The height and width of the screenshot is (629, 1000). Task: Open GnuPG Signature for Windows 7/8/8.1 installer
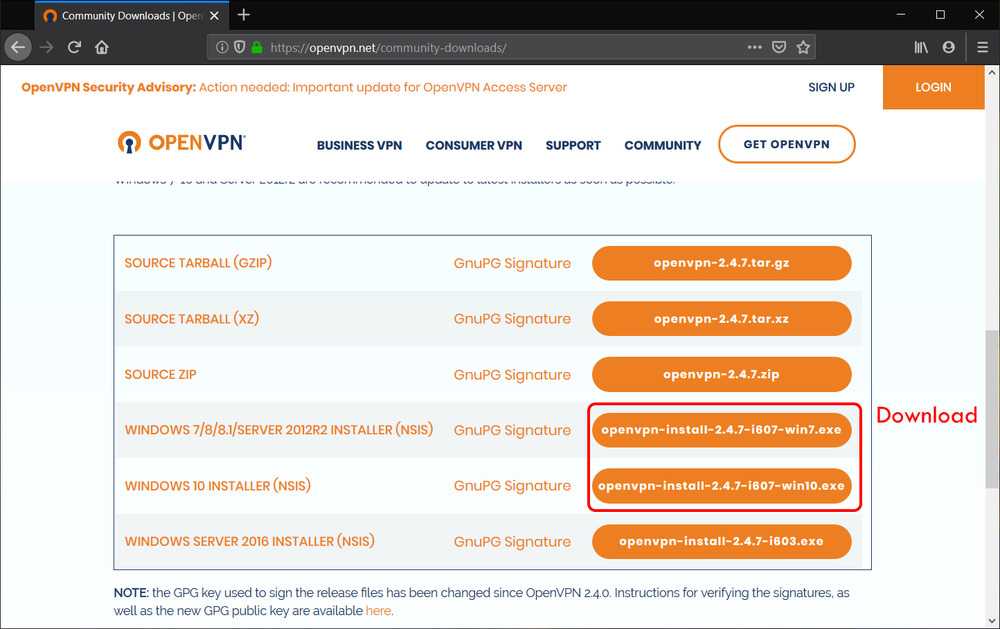click(512, 431)
